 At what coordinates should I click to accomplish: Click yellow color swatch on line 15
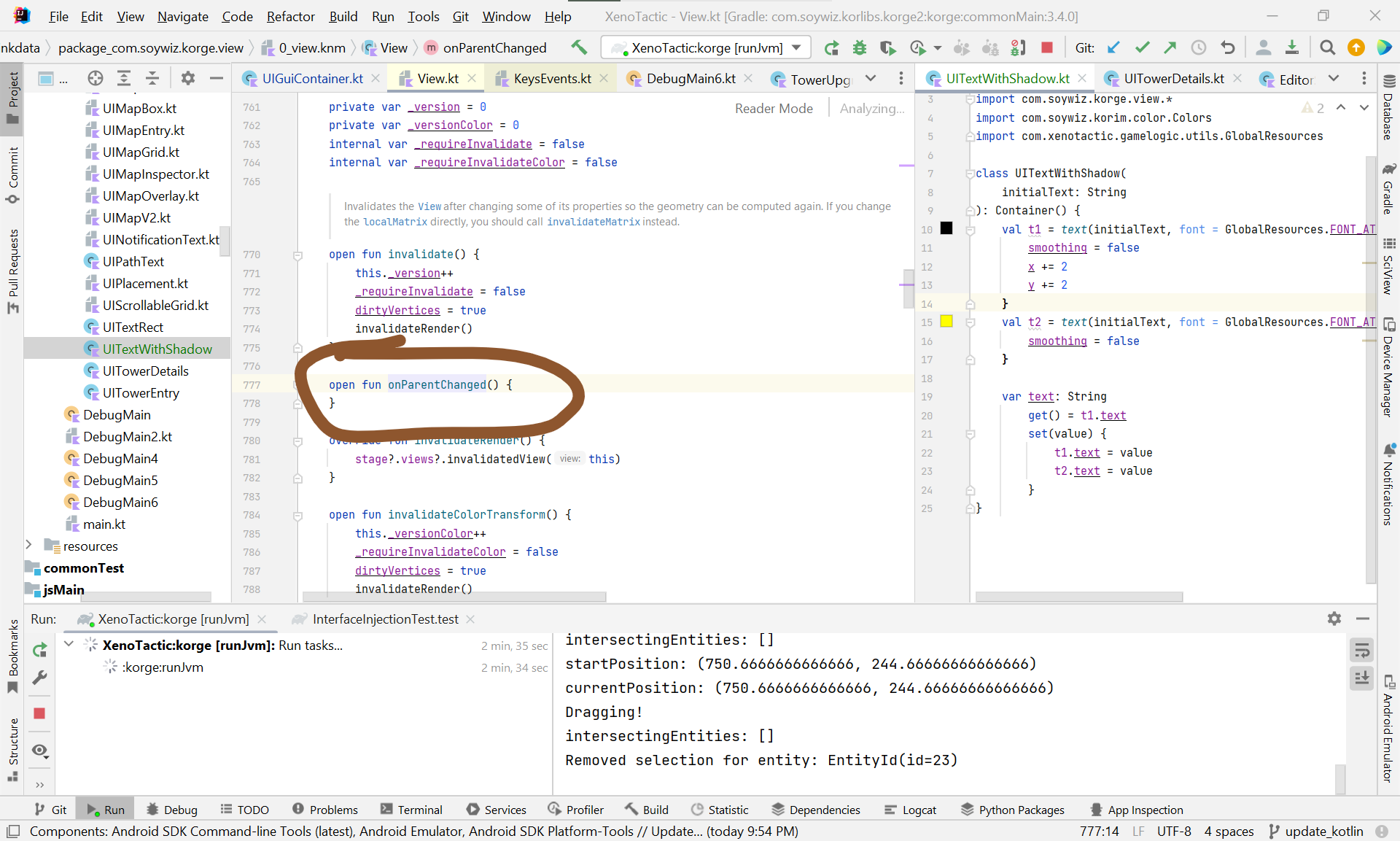[x=946, y=321]
